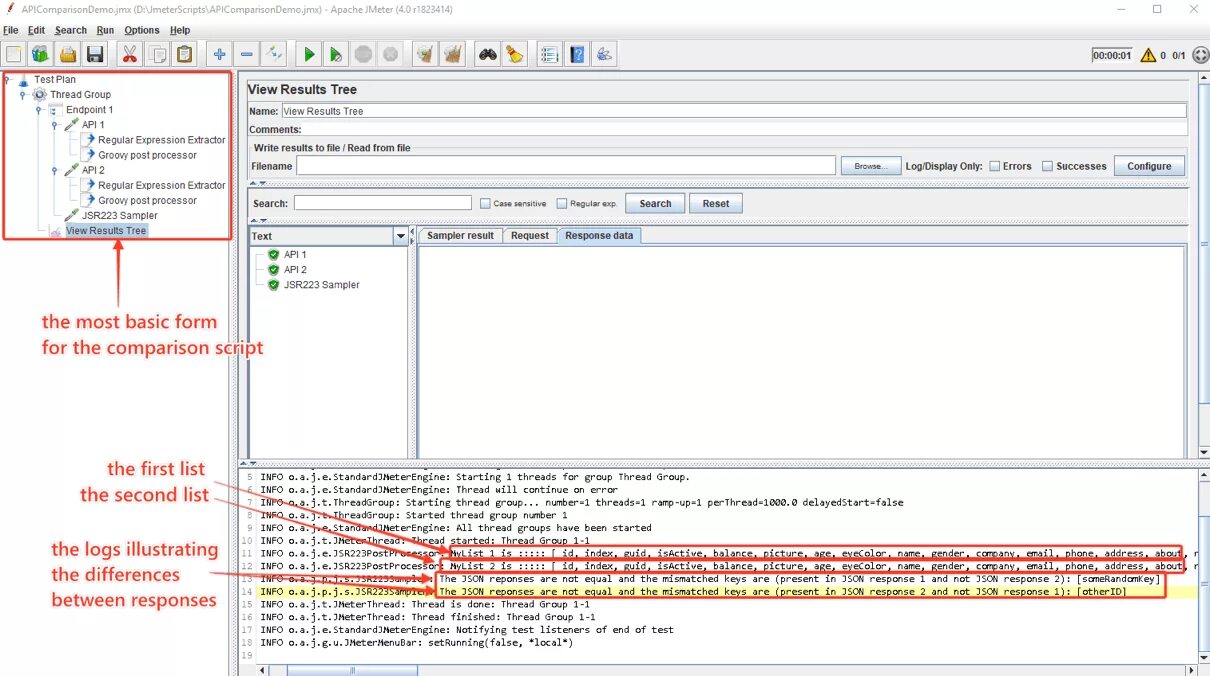Click the Cut scissors icon
1210x676 pixels.
click(x=129, y=54)
